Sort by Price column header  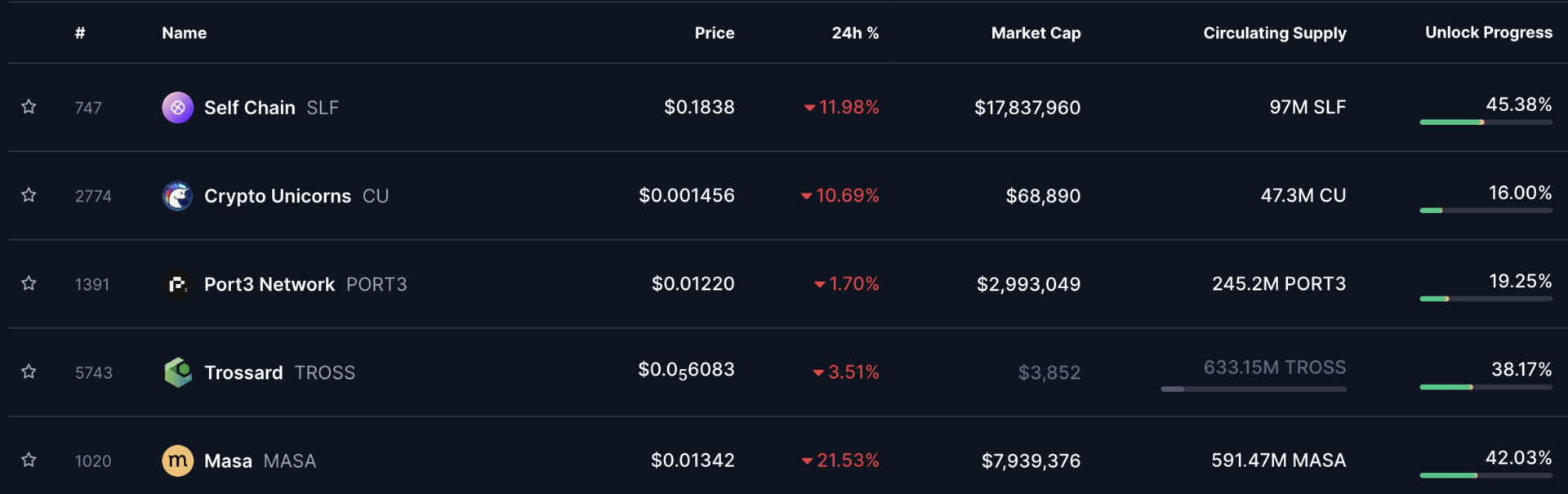715,33
